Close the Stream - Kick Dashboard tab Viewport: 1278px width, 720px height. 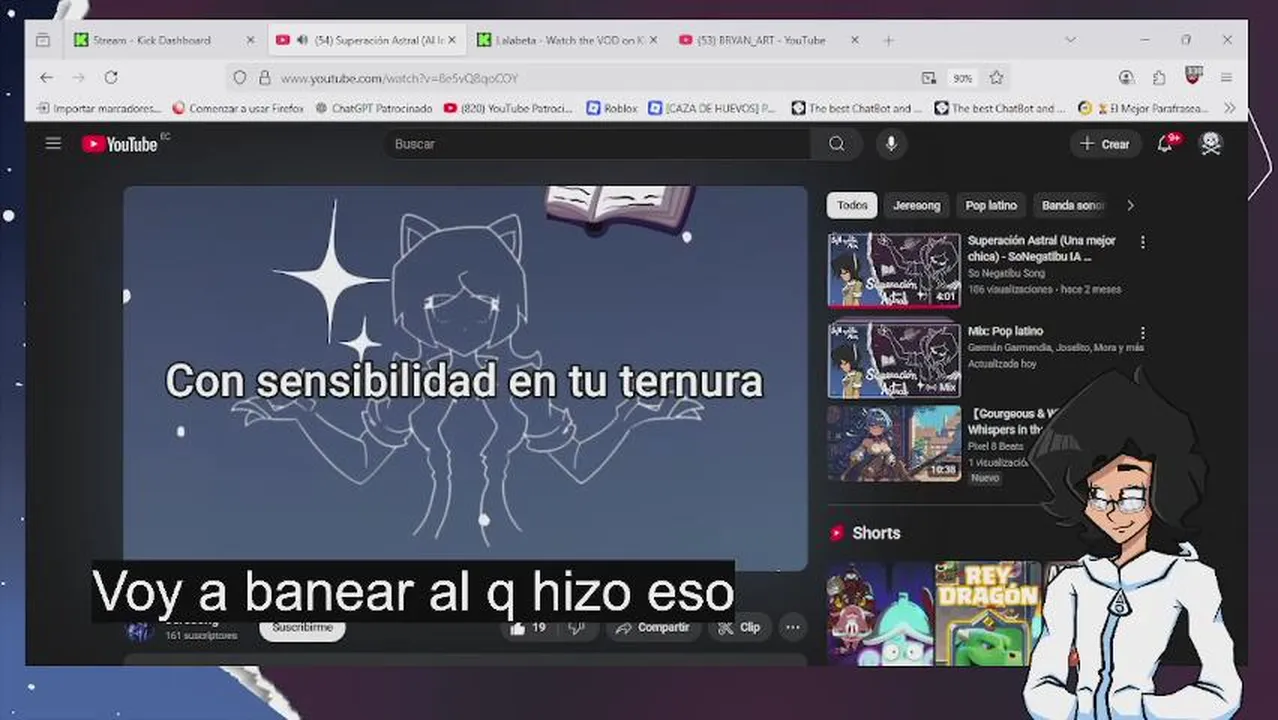pos(250,40)
